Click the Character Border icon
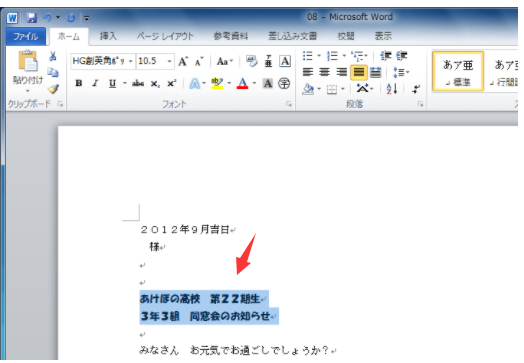 pyautogui.click(x=285, y=61)
